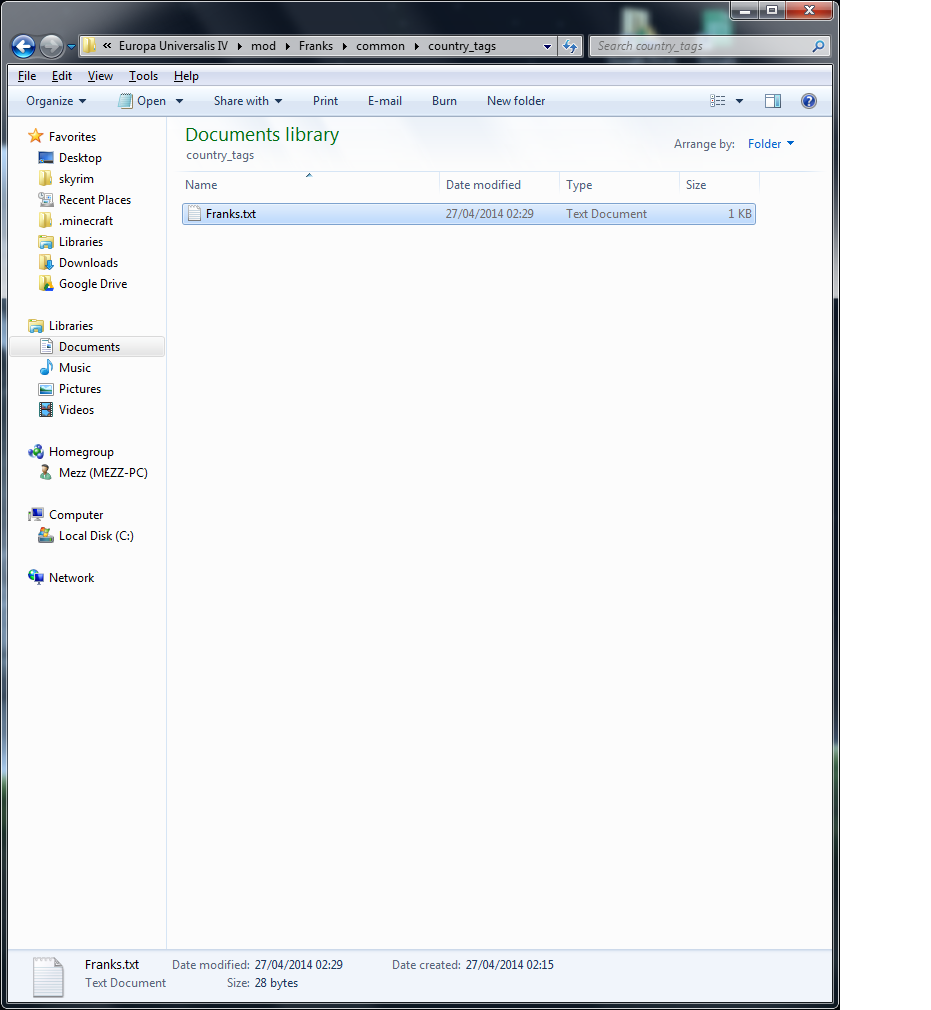Click the Favorites star icon
This screenshot has height=1010, width=931.
35,137
